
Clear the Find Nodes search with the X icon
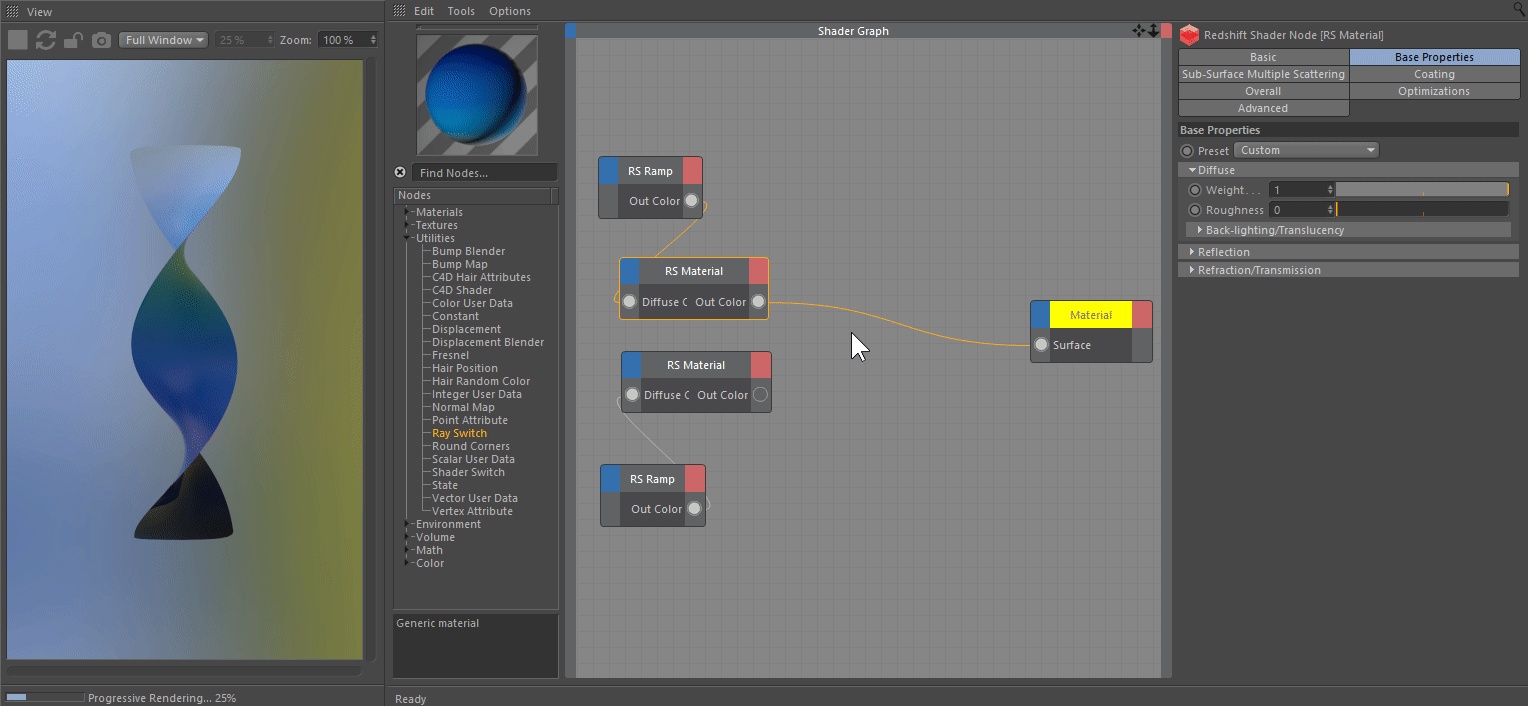400,172
